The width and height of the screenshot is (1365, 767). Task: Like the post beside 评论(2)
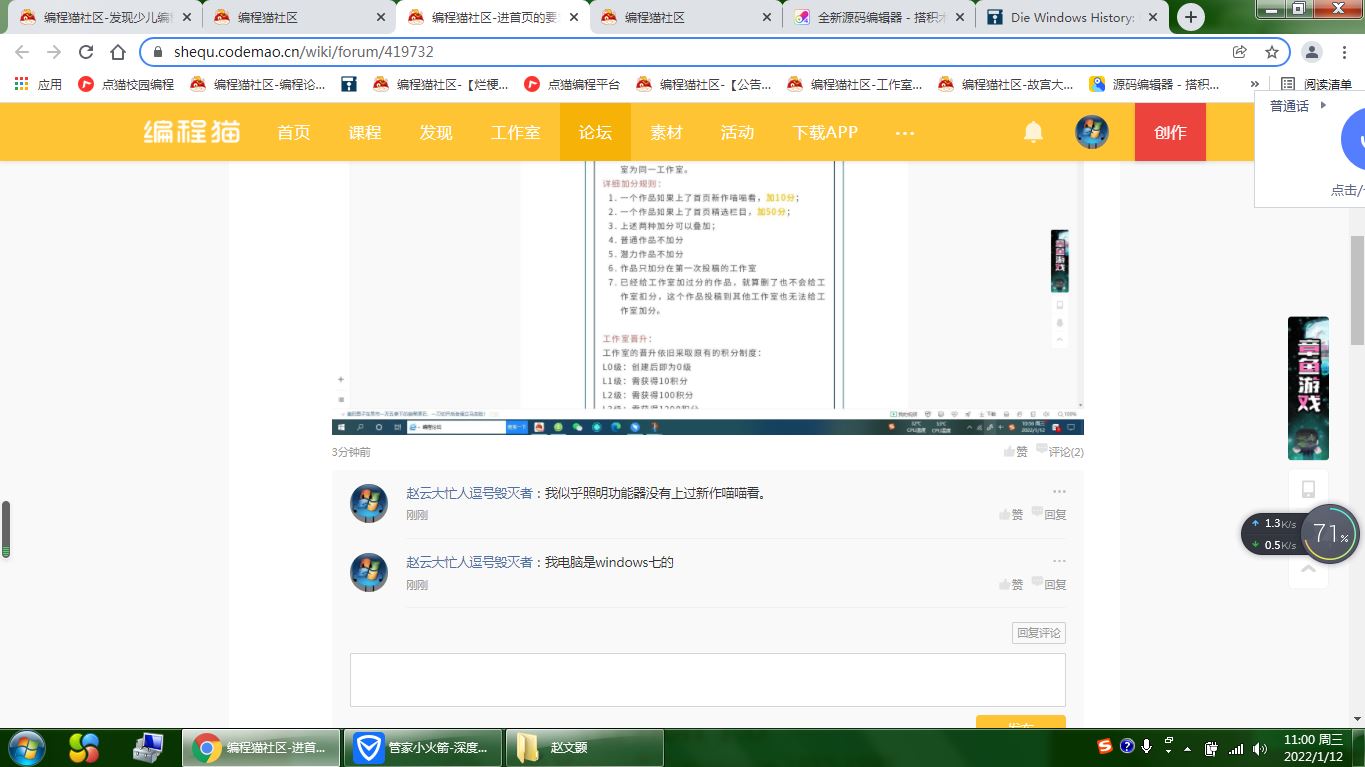(1016, 452)
